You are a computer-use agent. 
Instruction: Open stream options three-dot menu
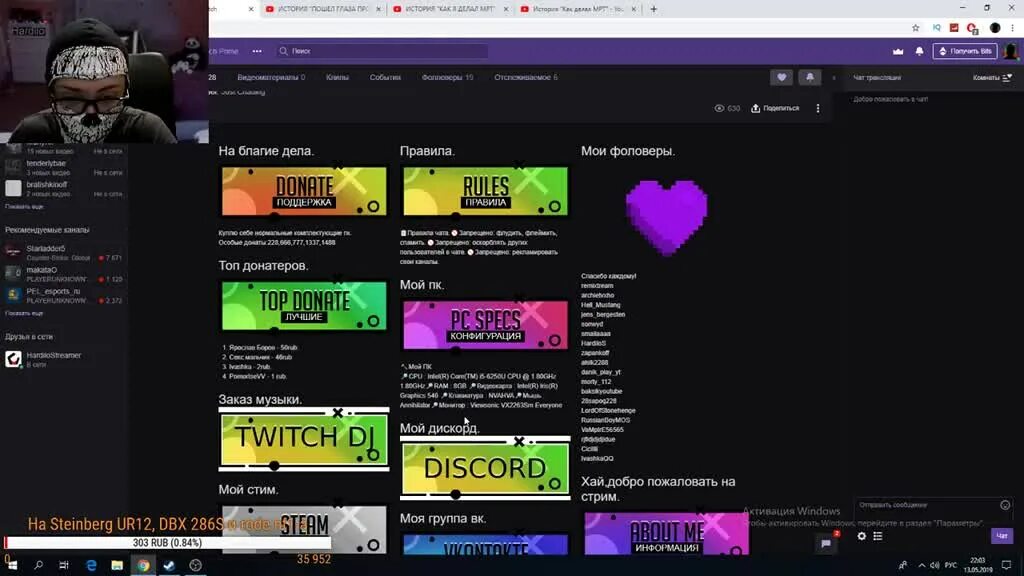click(x=818, y=108)
